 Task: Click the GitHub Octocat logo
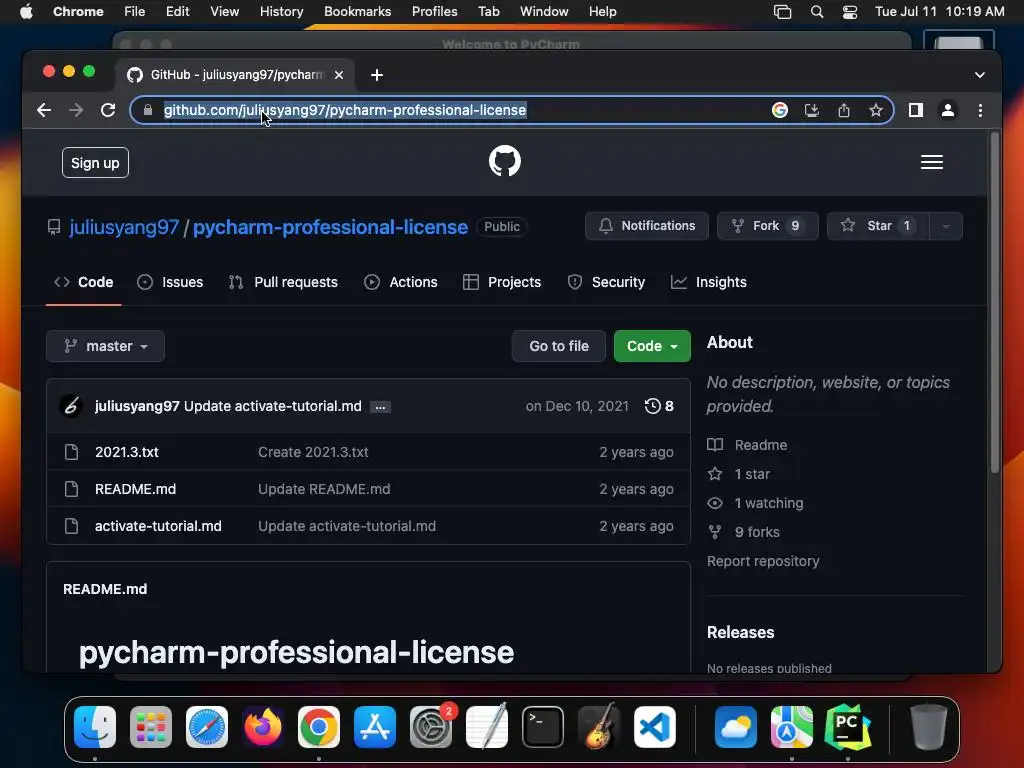click(505, 161)
